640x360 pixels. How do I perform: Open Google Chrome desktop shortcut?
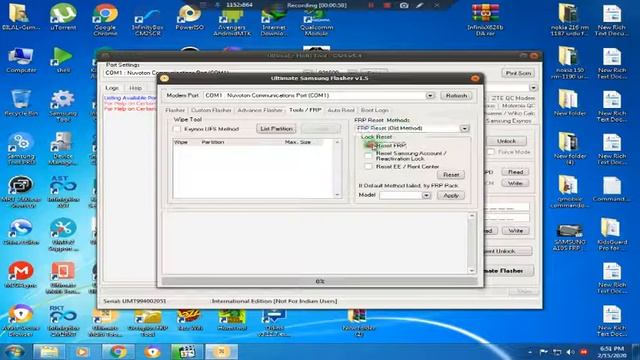pyautogui.click(x=105, y=19)
